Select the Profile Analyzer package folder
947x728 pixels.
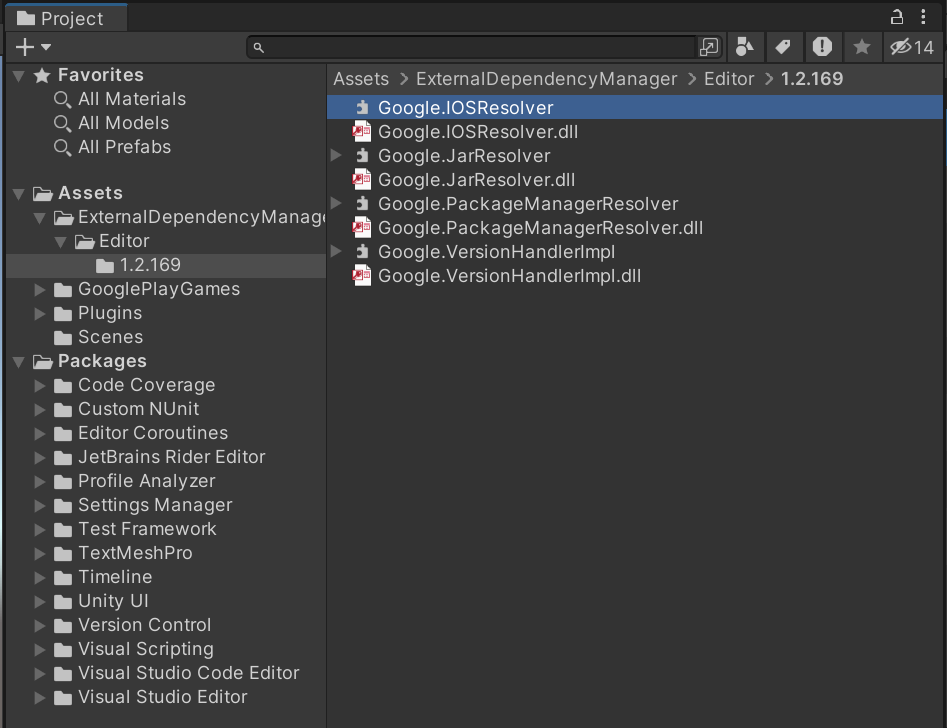tap(146, 481)
